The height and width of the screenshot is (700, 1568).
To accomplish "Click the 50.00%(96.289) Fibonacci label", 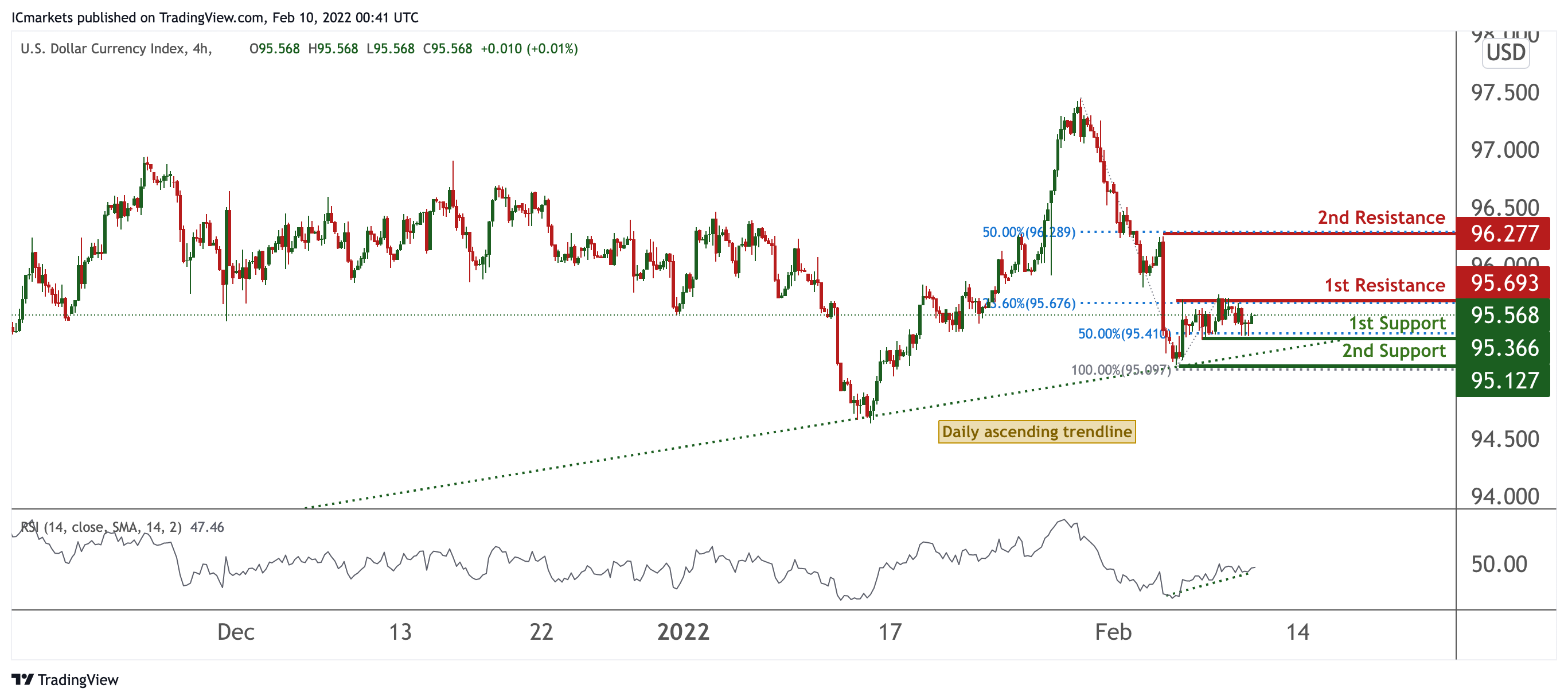I will coord(1029,232).
